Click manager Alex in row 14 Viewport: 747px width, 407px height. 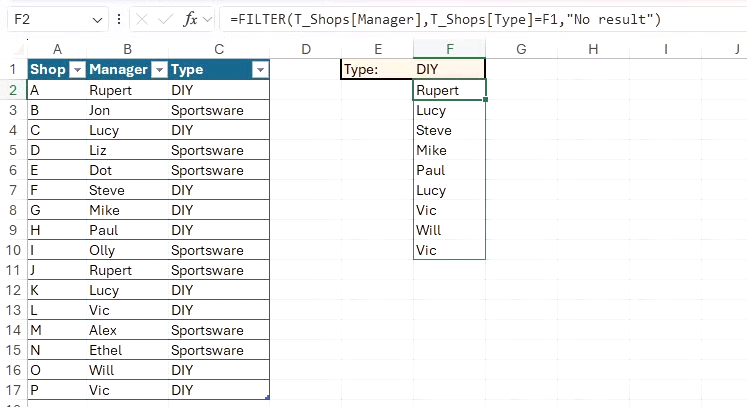pos(128,330)
